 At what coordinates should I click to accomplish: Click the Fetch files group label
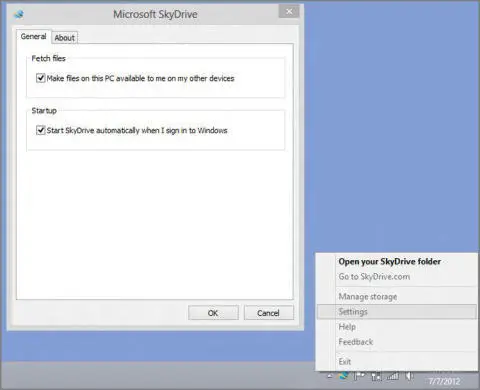pos(48,58)
